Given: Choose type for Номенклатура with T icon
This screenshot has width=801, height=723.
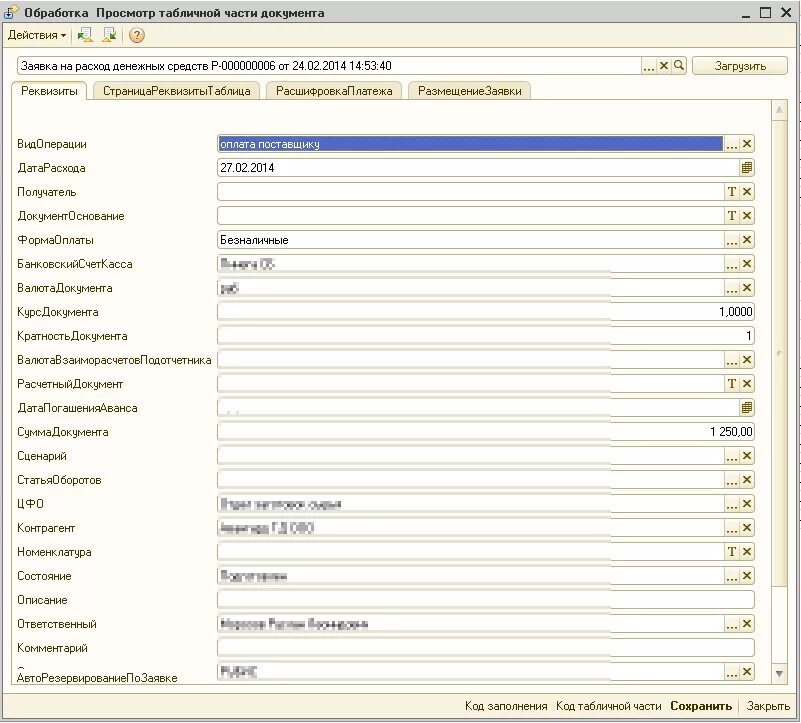Looking at the screenshot, I should point(732,552).
